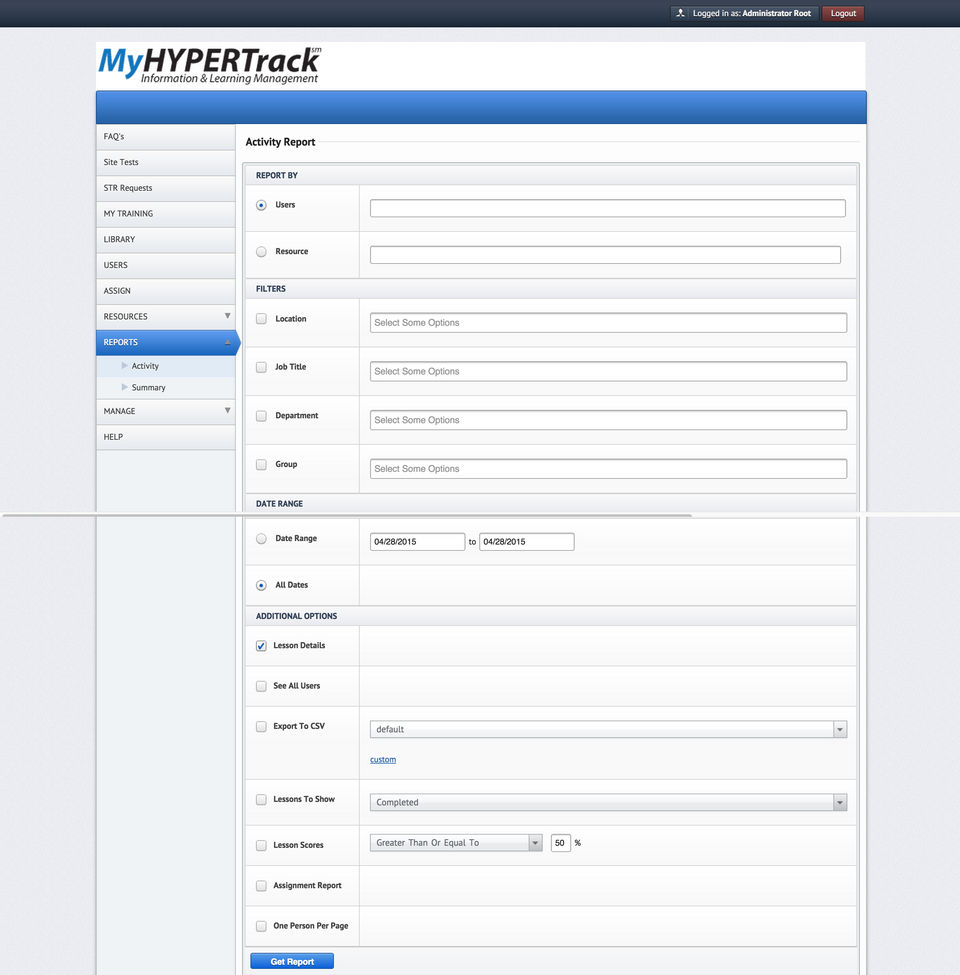
Task: Open the Location Select Some Options field
Action: click(x=608, y=323)
